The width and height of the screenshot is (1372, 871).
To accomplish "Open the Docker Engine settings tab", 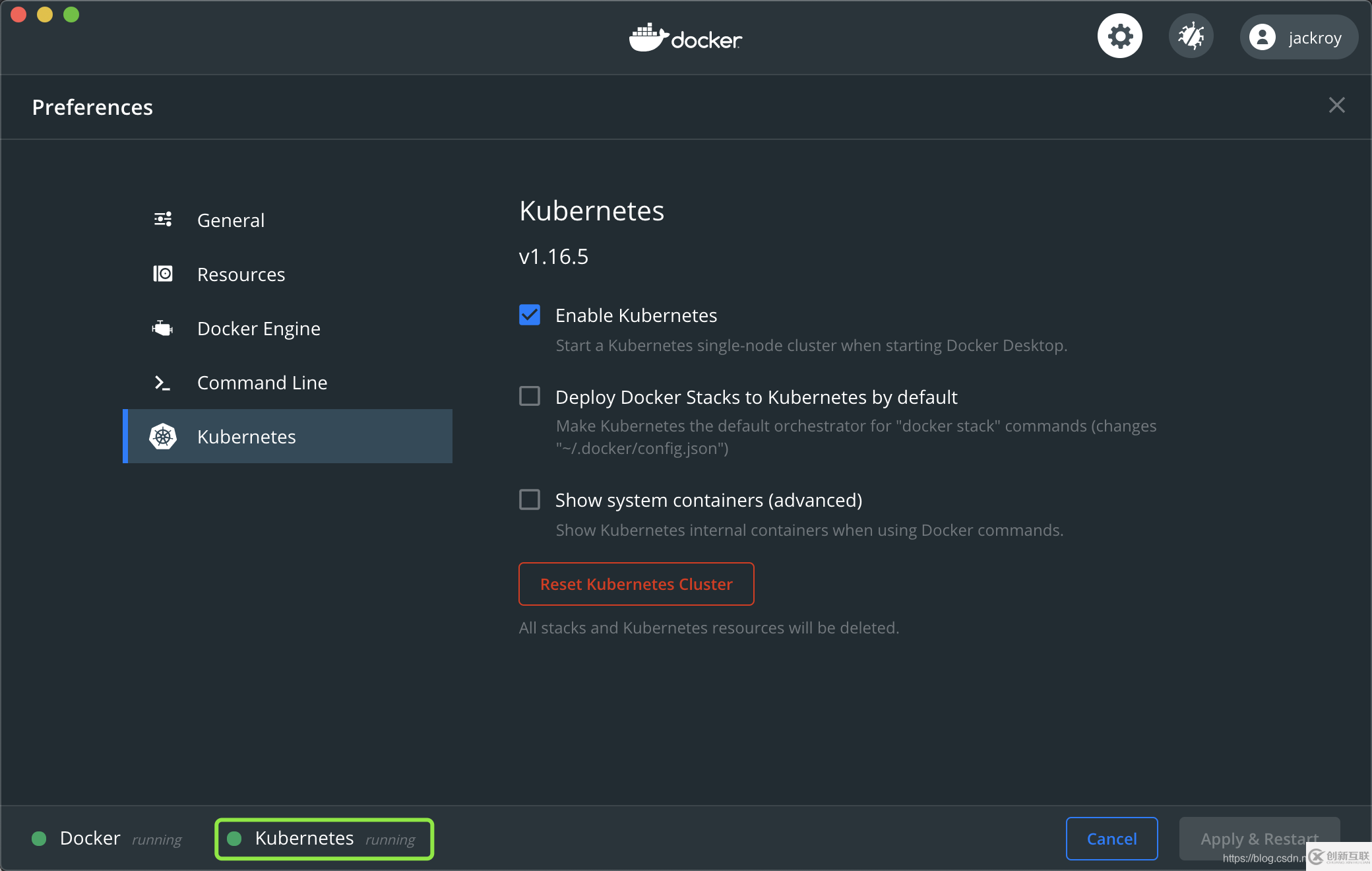I will point(259,328).
